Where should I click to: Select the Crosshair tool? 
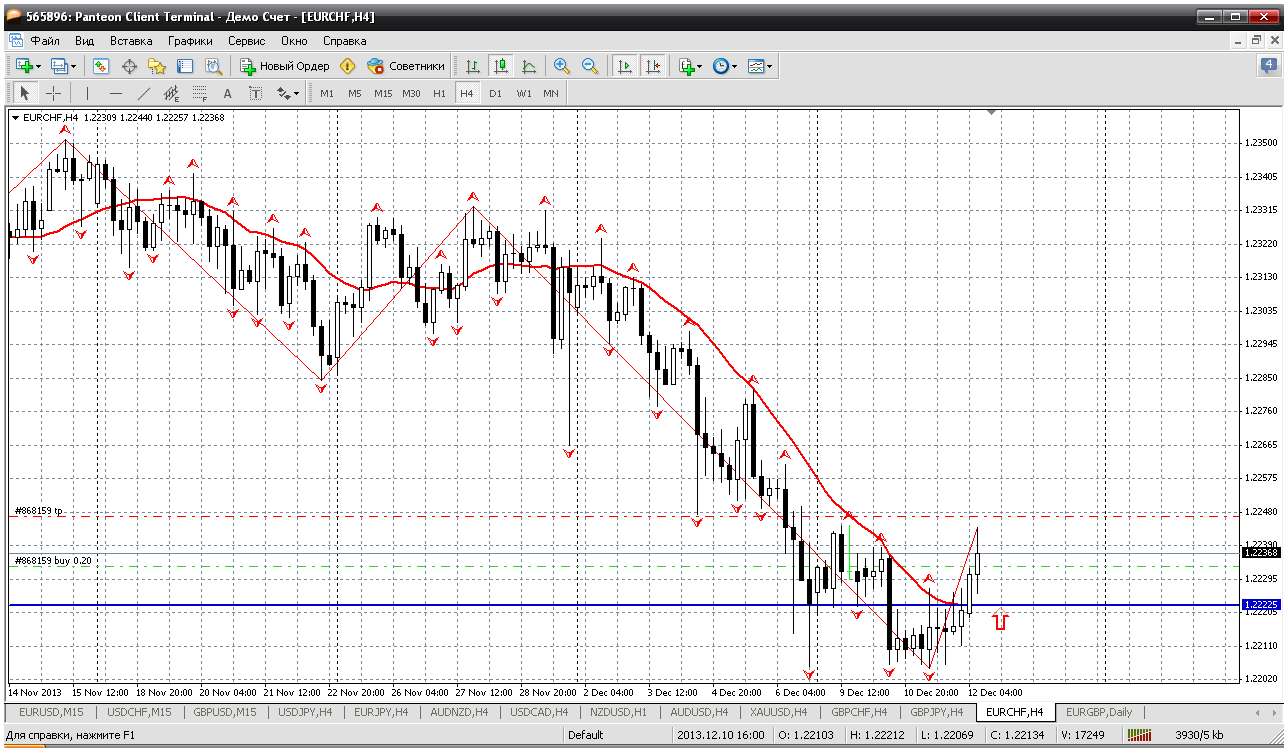[x=53, y=93]
